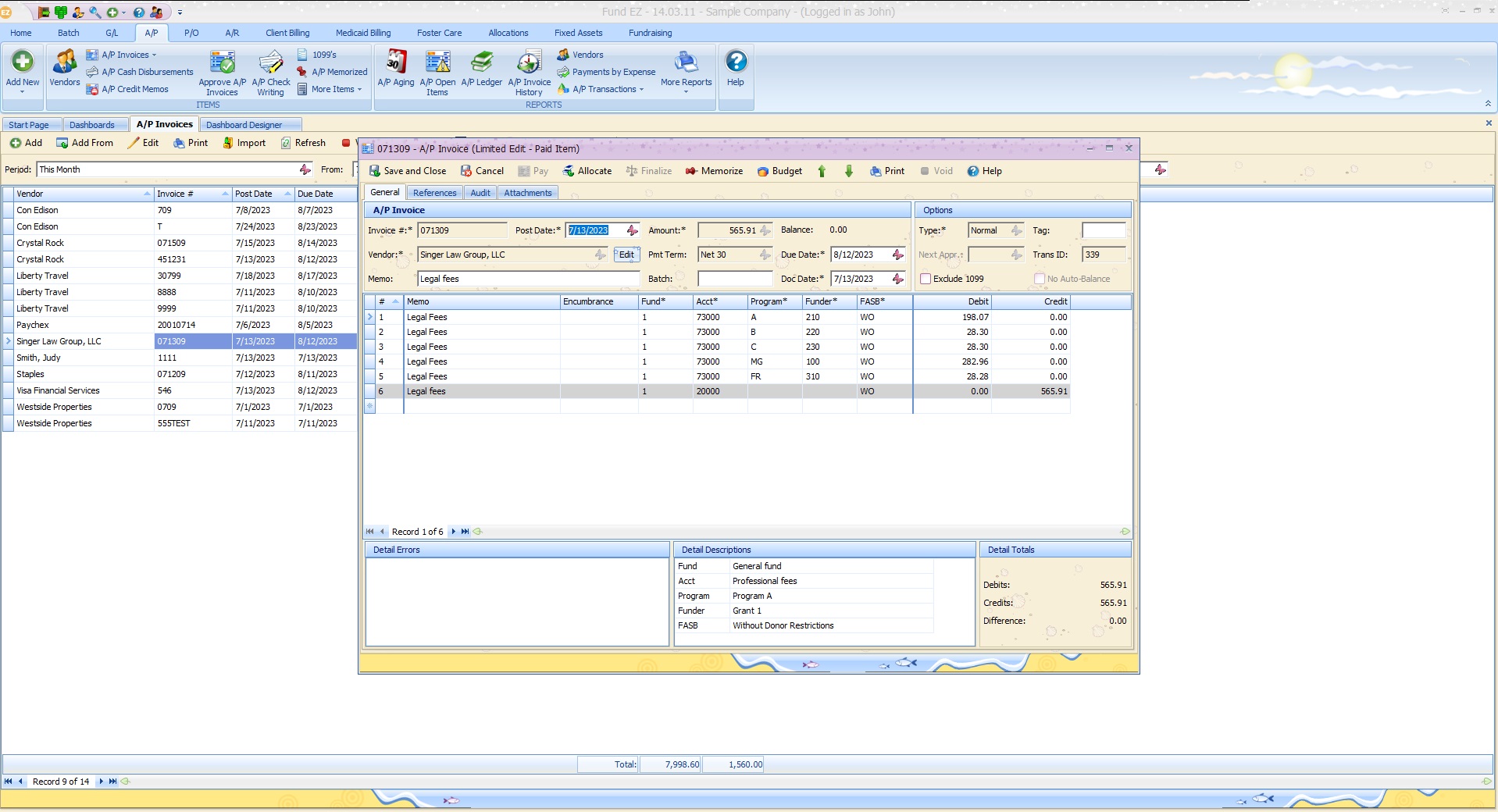The height and width of the screenshot is (812, 1498).
Task: Open the A/P Aging report
Action: pos(396,70)
